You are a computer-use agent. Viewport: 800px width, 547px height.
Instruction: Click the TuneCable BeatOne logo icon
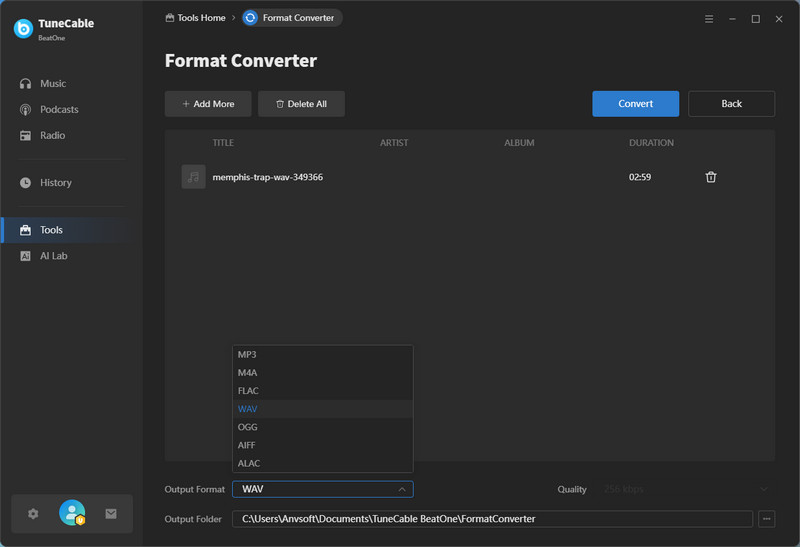23,29
